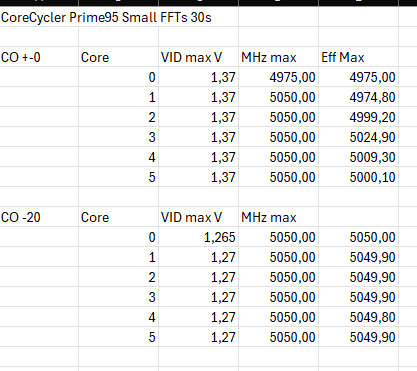Viewport: 417px width, 371px height.
Task: Select the CO -20 label cell
Action: pos(39,217)
